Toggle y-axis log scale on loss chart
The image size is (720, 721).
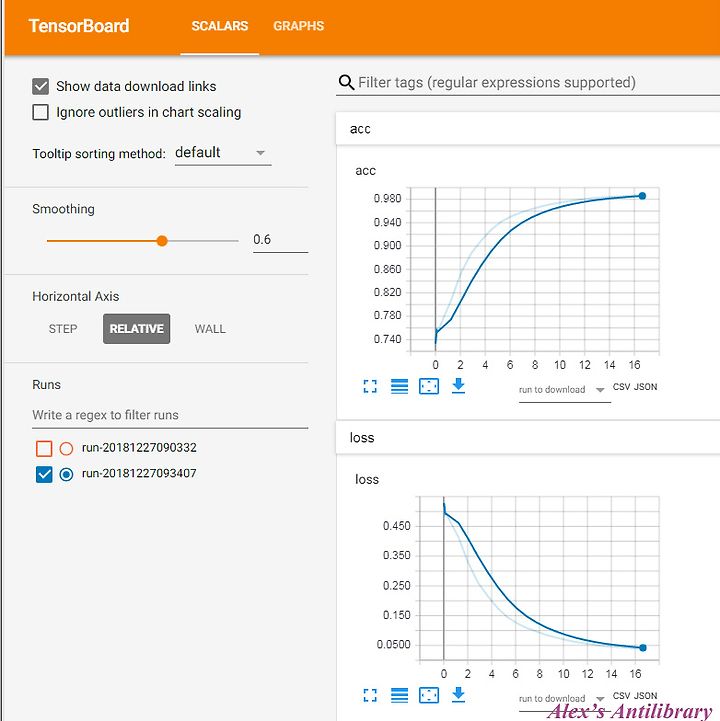[x=399, y=695]
